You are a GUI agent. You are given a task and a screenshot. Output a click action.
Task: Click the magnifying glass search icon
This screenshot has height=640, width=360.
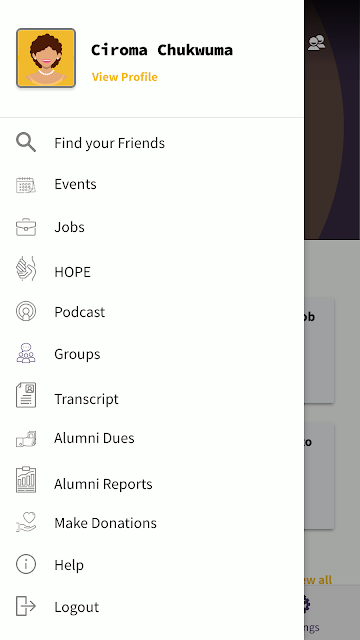point(26,142)
